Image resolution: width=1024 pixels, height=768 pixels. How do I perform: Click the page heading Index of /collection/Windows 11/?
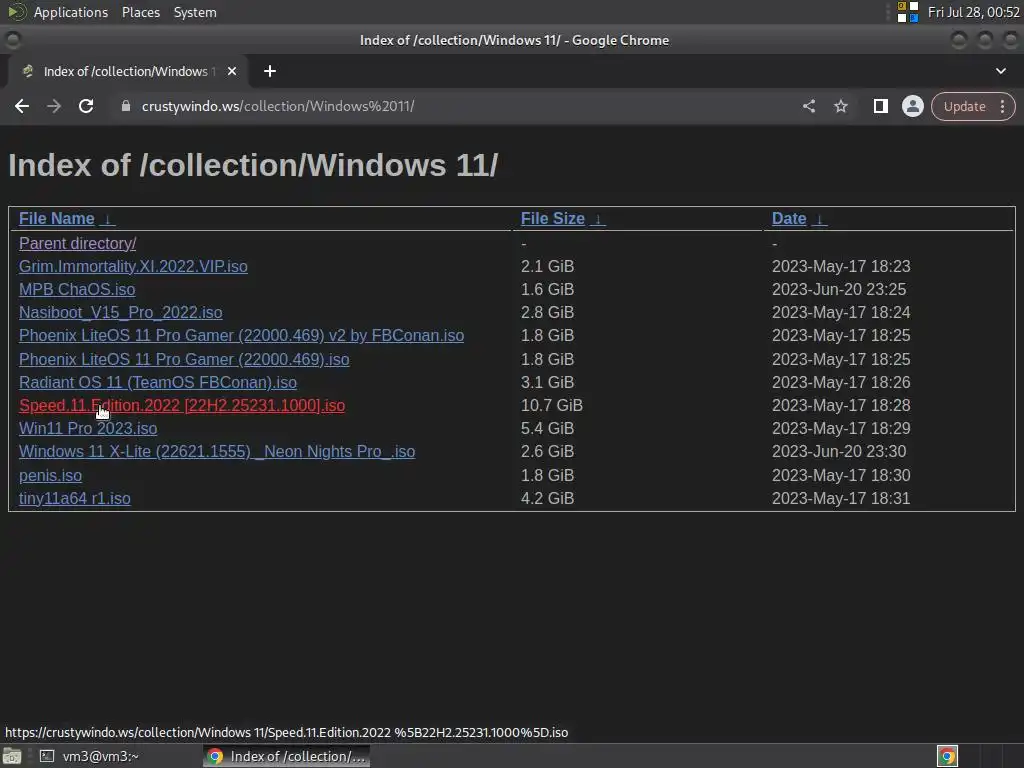253,165
